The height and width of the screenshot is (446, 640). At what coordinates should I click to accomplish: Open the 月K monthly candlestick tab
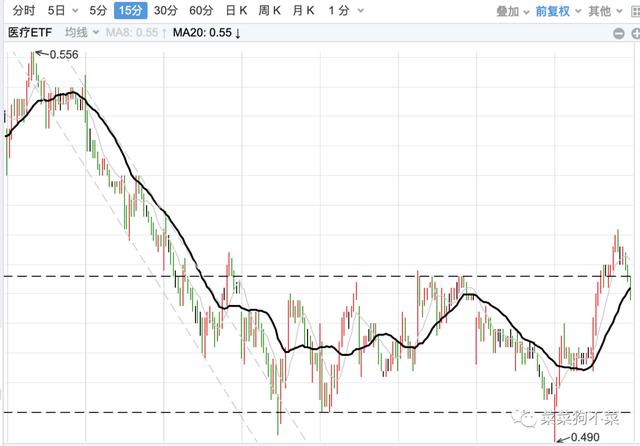coord(303,11)
